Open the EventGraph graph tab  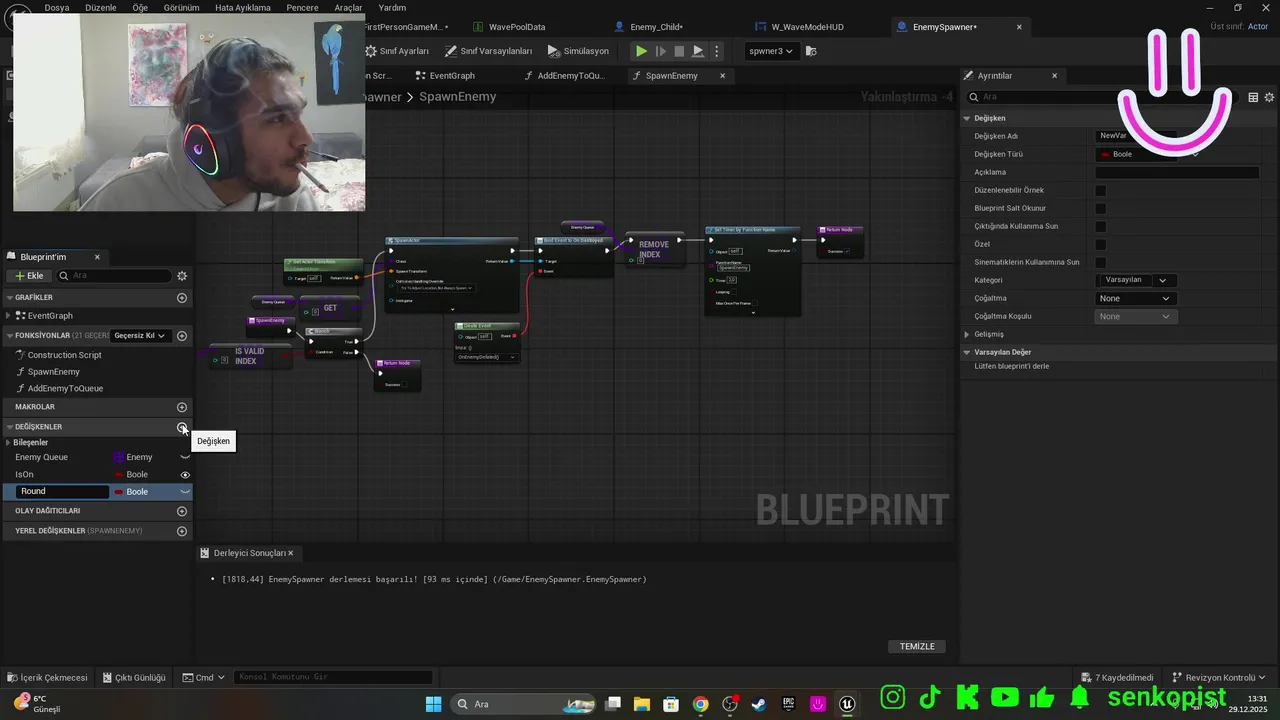point(445,76)
